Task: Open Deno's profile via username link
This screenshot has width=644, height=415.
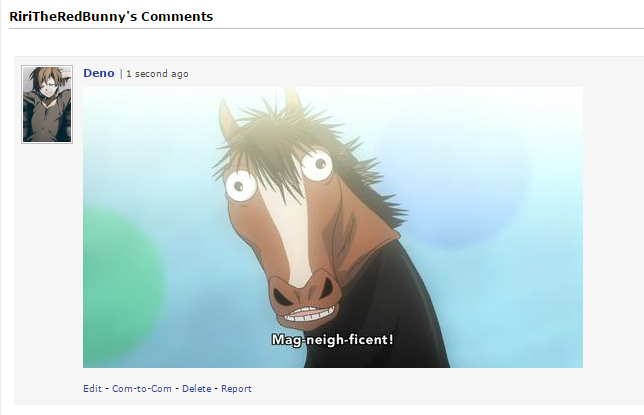Action: (x=99, y=73)
